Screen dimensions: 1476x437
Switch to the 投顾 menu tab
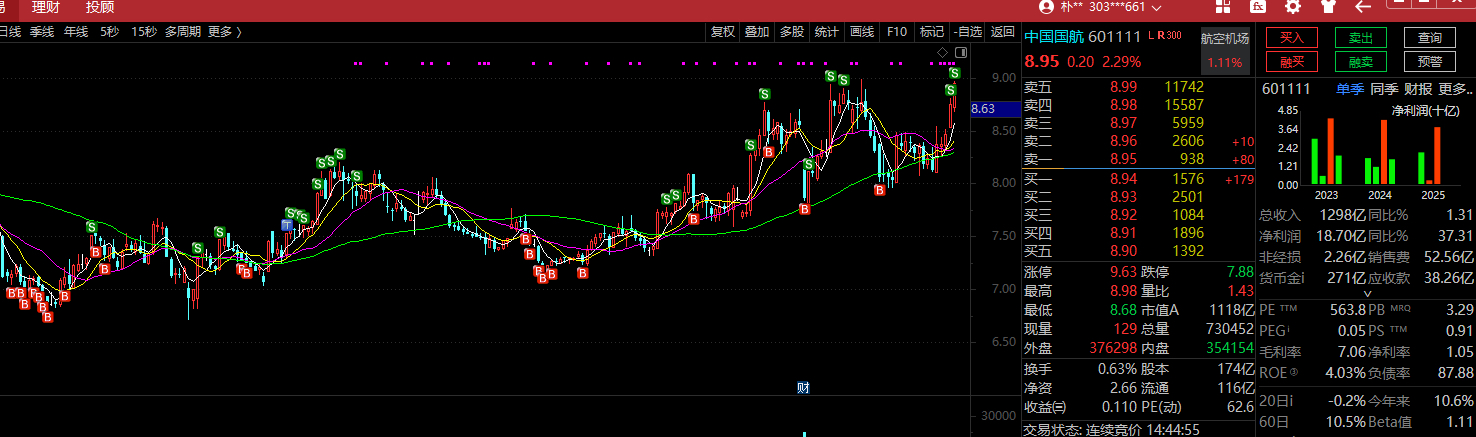[100, 7]
